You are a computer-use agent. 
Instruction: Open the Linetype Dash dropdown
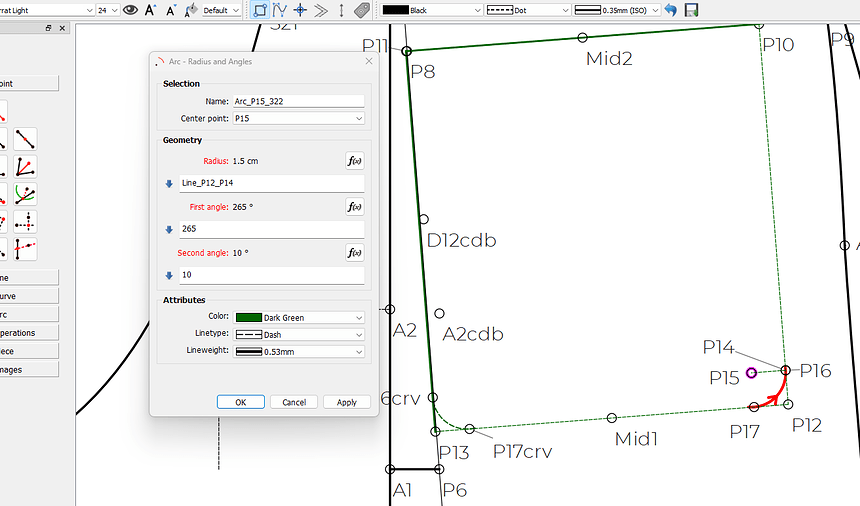click(298, 334)
